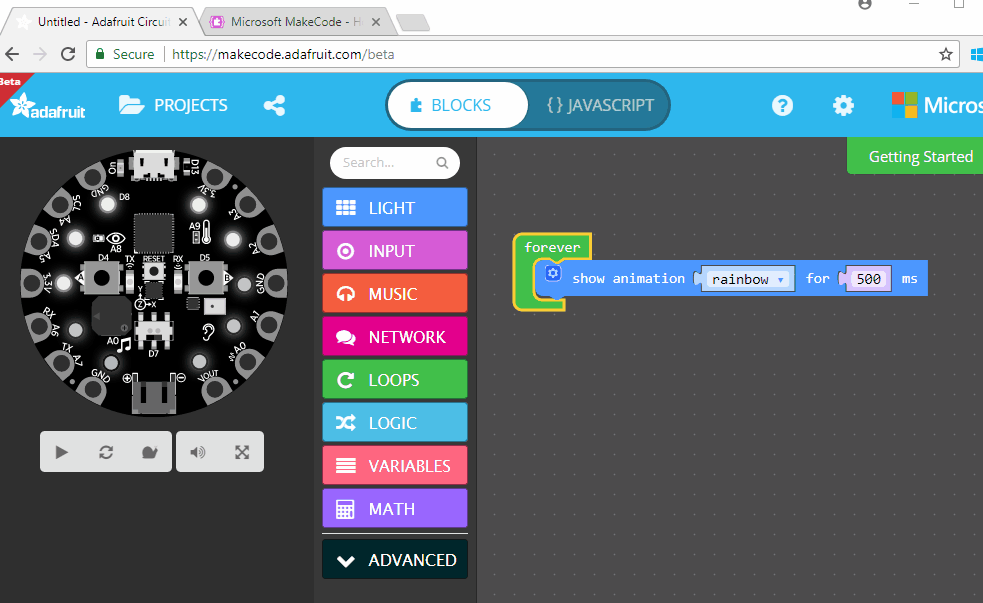Enable slow-mo with the snail icon
This screenshot has width=983, height=603.
pyautogui.click(x=149, y=451)
